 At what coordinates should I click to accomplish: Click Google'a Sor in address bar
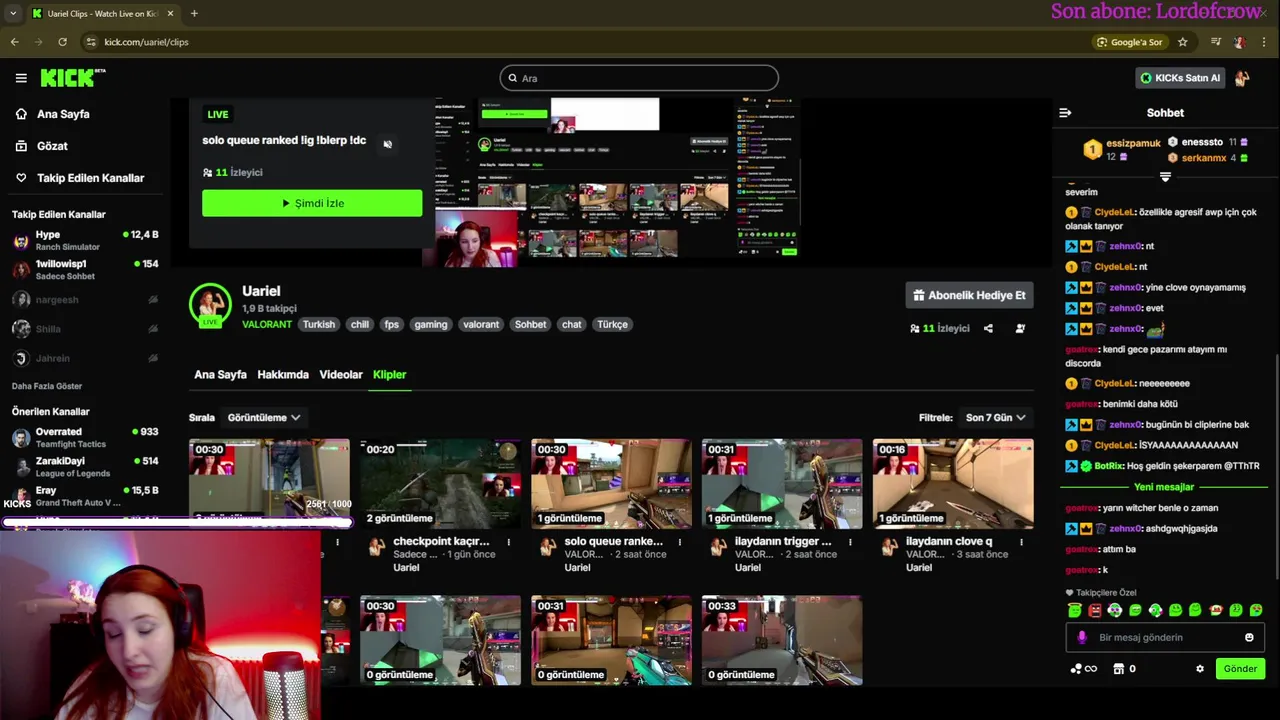pyautogui.click(x=1130, y=42)
